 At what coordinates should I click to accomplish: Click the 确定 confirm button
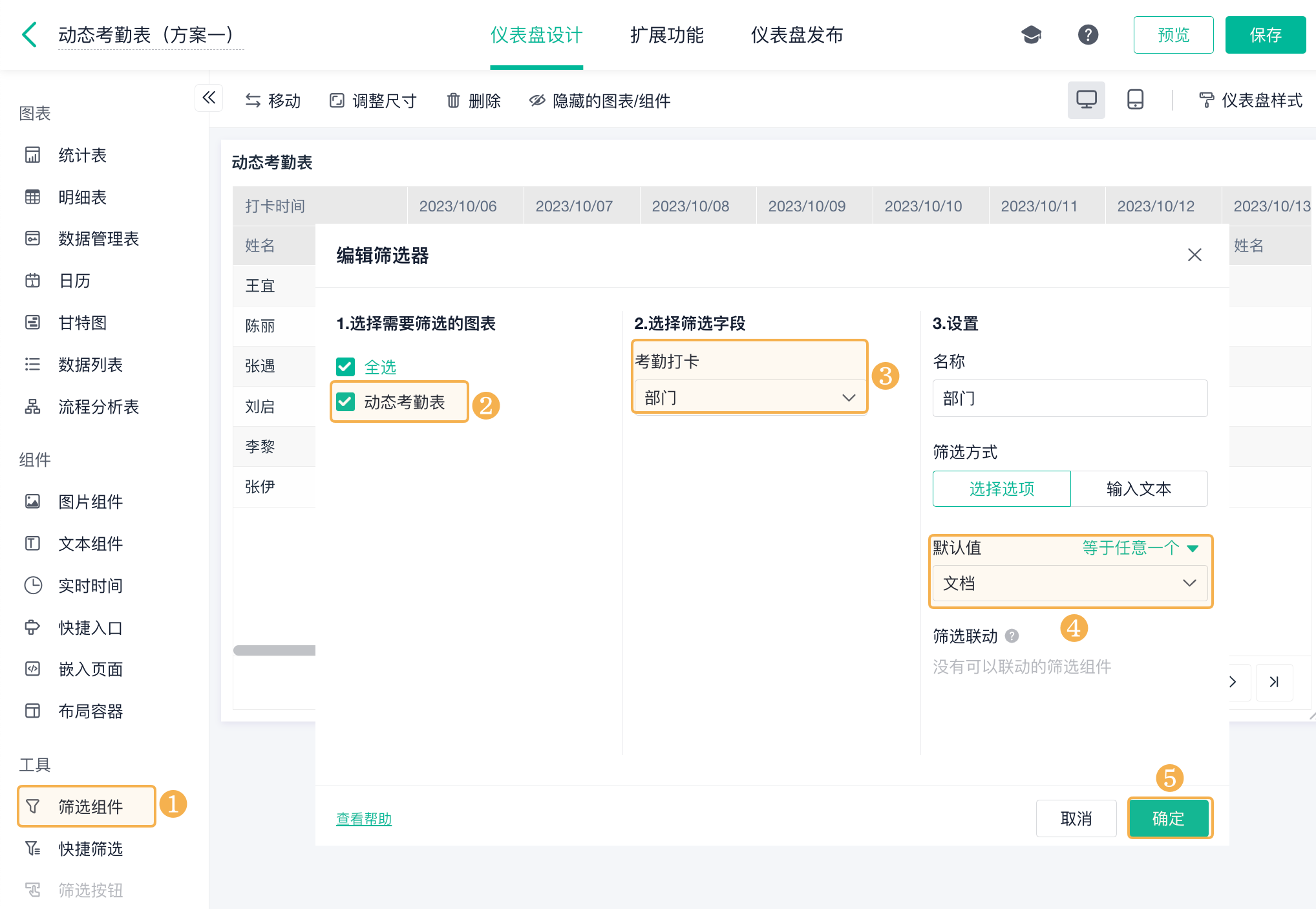[1167, 818]
